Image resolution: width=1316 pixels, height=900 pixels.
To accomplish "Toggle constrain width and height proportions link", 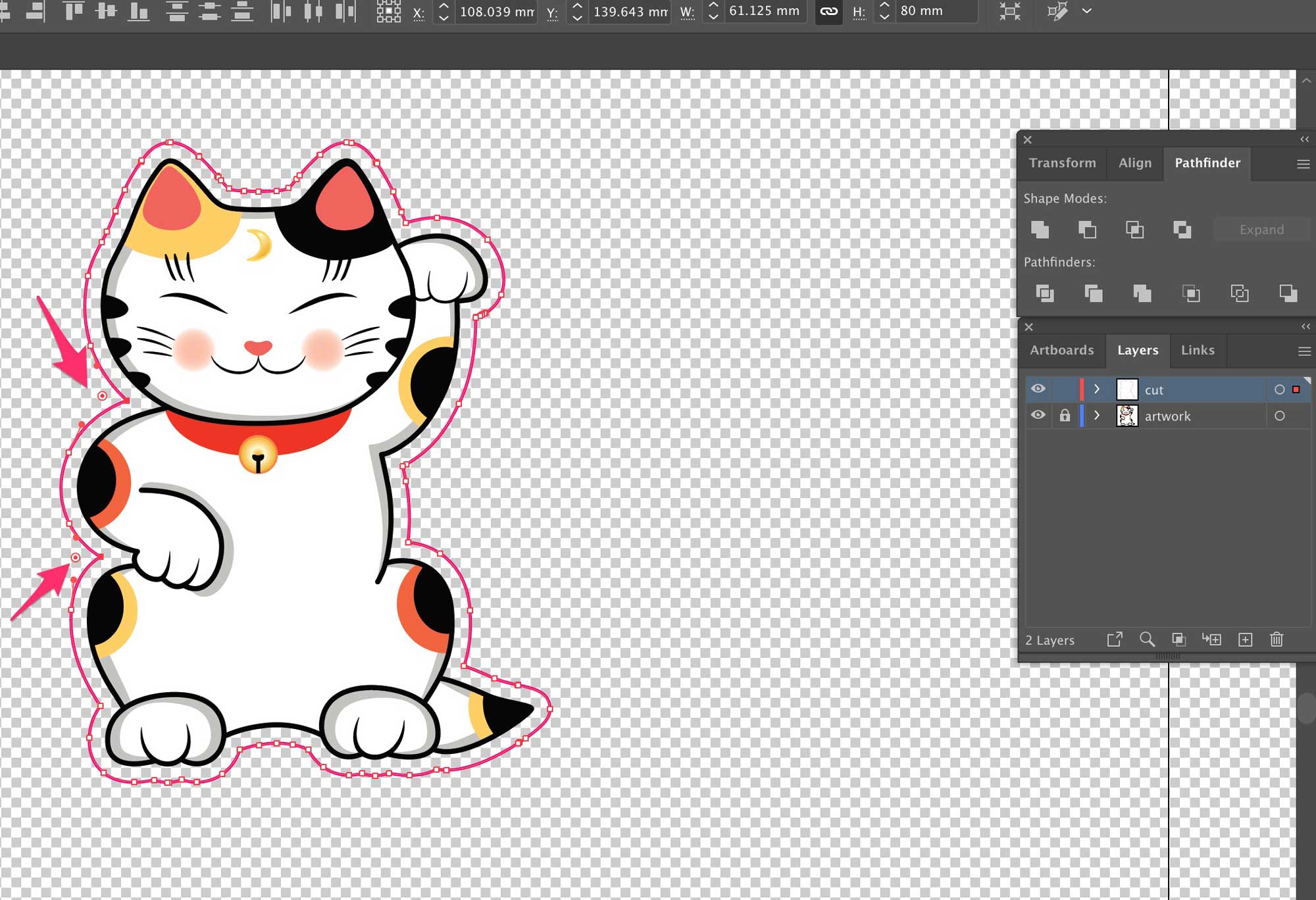I will [829, 11].
